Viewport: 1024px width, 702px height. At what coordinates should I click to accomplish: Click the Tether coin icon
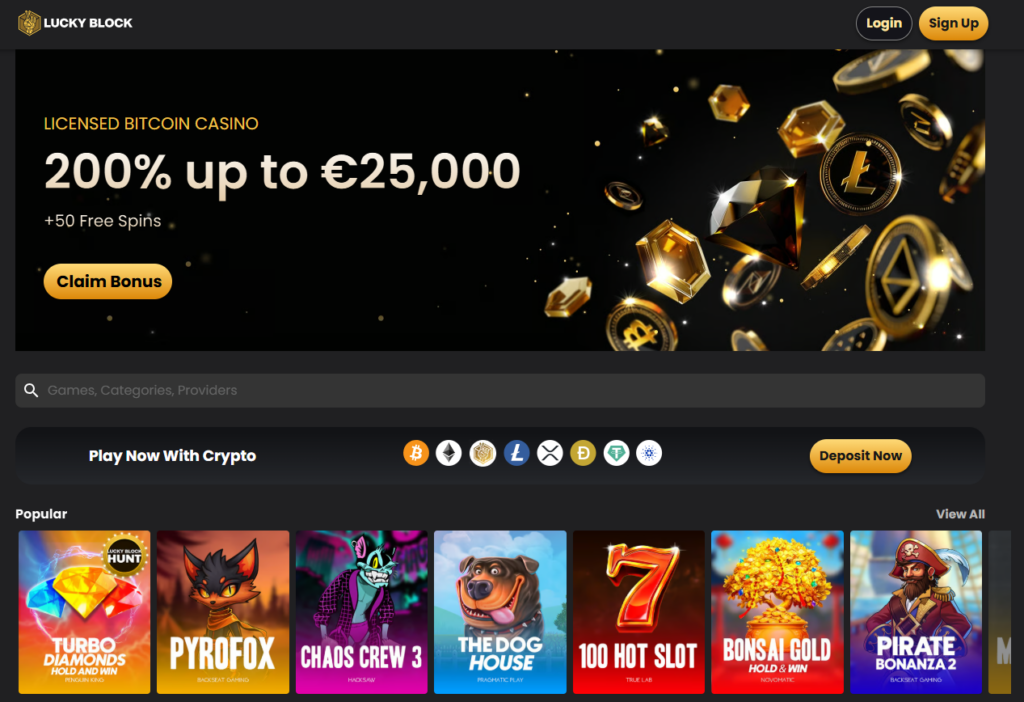(x=616, y=453)
